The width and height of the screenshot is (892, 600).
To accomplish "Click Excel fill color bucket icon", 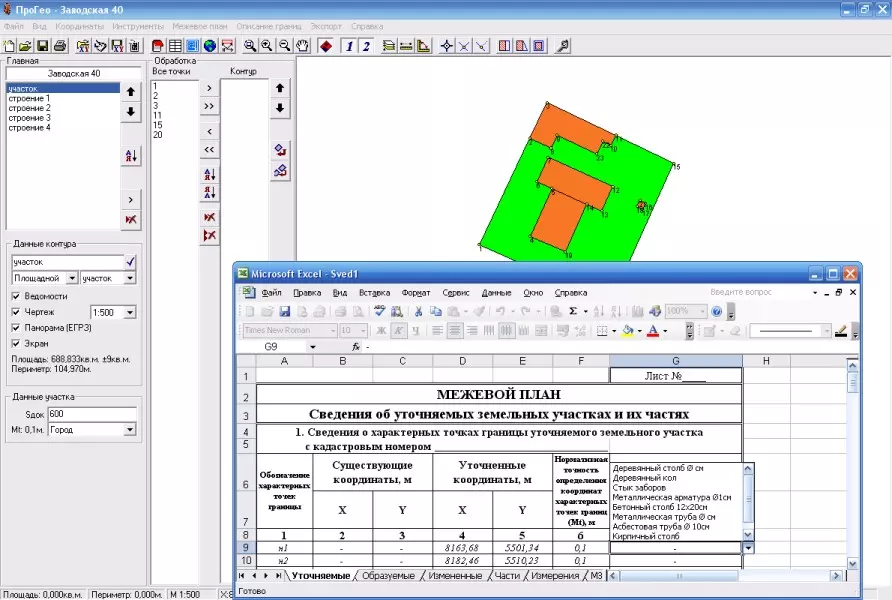I will [627, 330].
